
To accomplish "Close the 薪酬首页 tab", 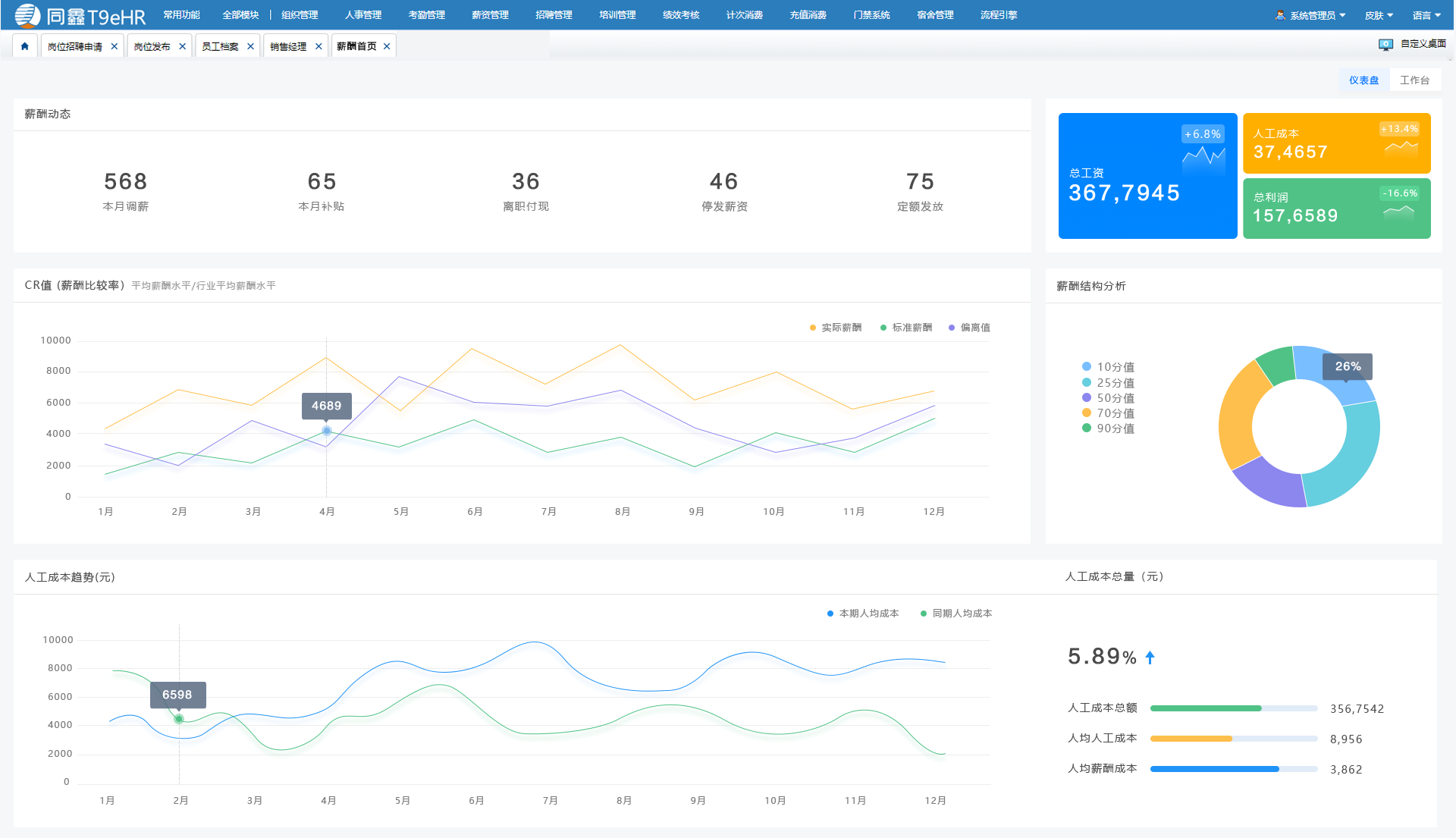I will 387,46.
